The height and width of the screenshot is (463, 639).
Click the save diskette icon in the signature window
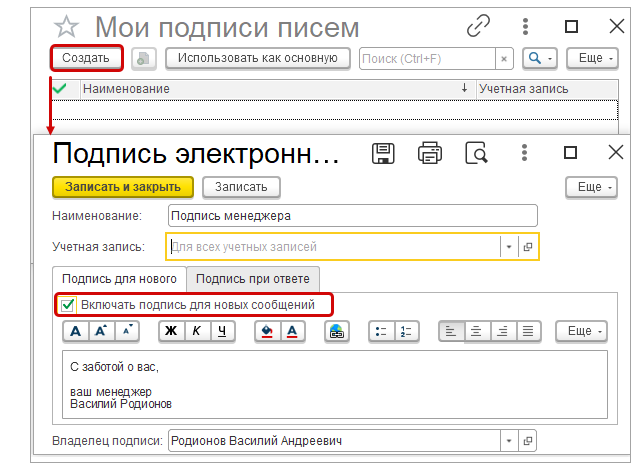[383, 153]
